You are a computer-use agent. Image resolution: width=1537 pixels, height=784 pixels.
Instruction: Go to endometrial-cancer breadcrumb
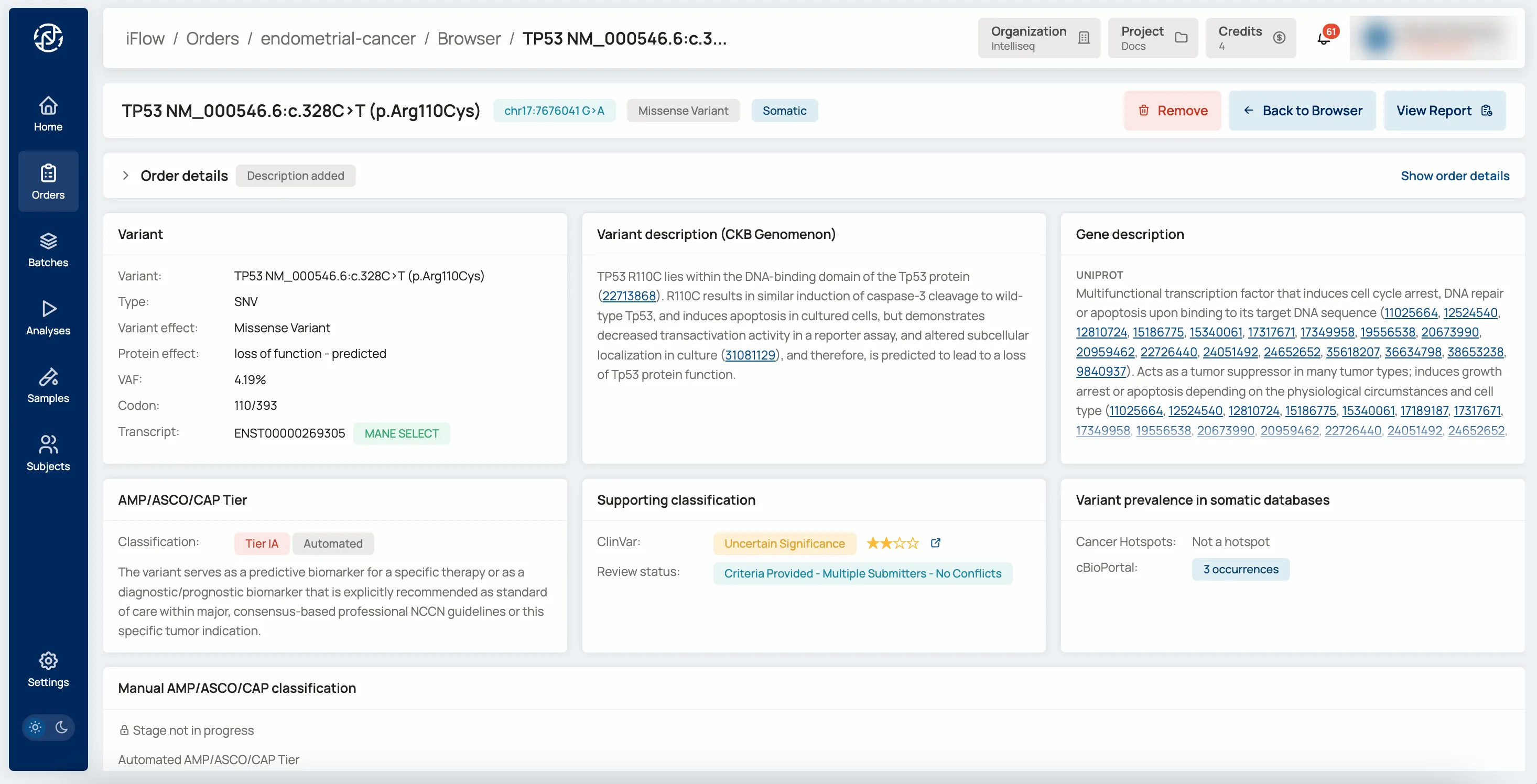pos(338,38)
